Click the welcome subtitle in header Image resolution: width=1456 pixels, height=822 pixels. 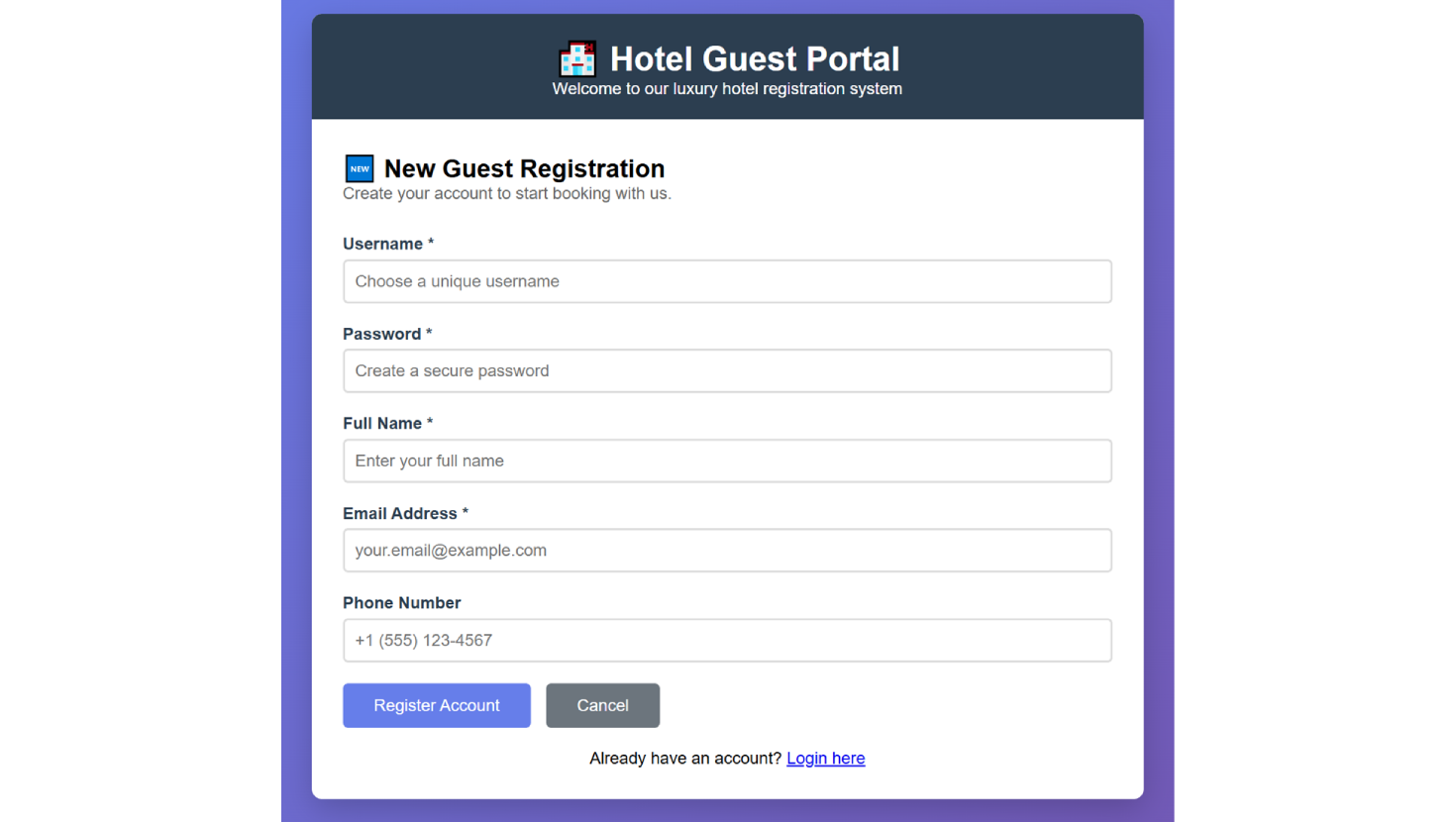coord(726,88)
